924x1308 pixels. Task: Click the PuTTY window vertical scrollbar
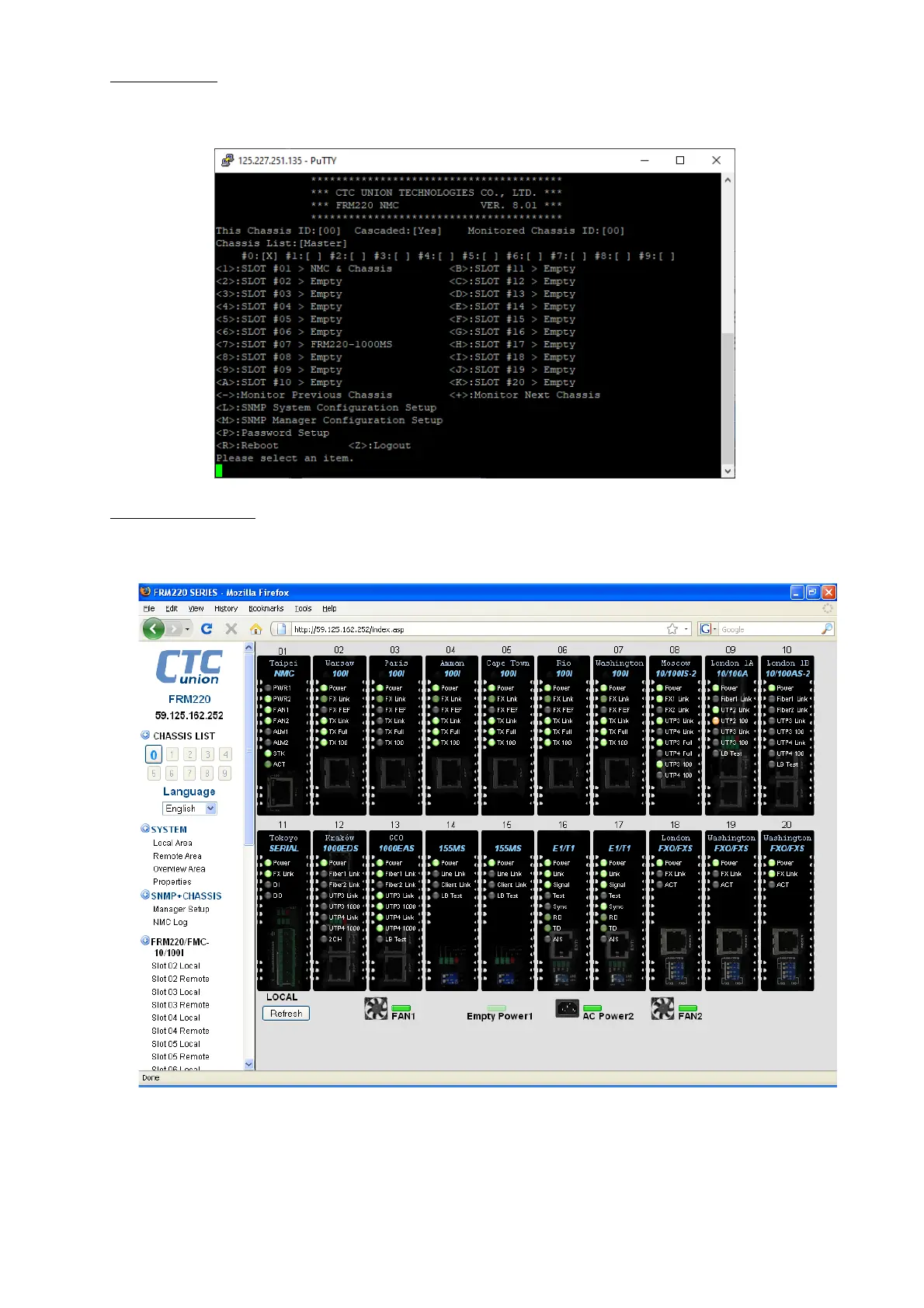(x=728, y=325)
